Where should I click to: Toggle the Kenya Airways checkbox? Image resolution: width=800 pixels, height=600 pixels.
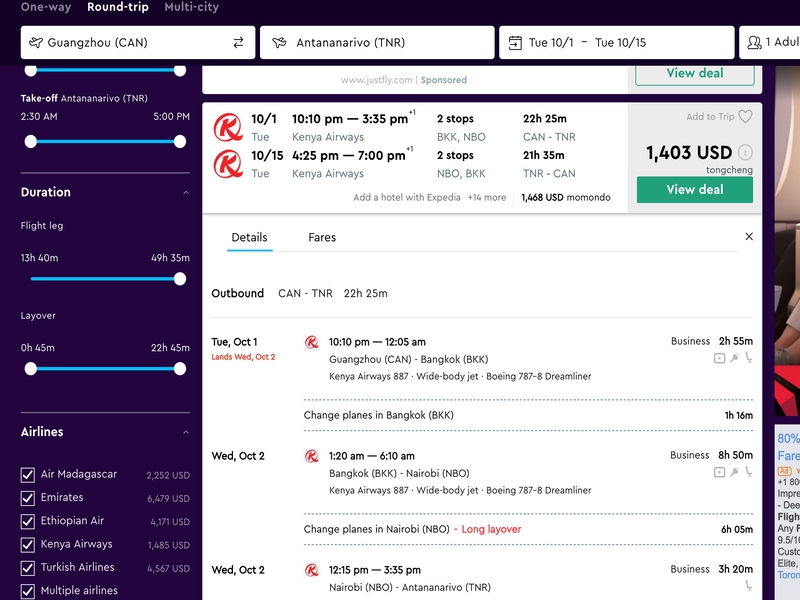pos(28,545)
